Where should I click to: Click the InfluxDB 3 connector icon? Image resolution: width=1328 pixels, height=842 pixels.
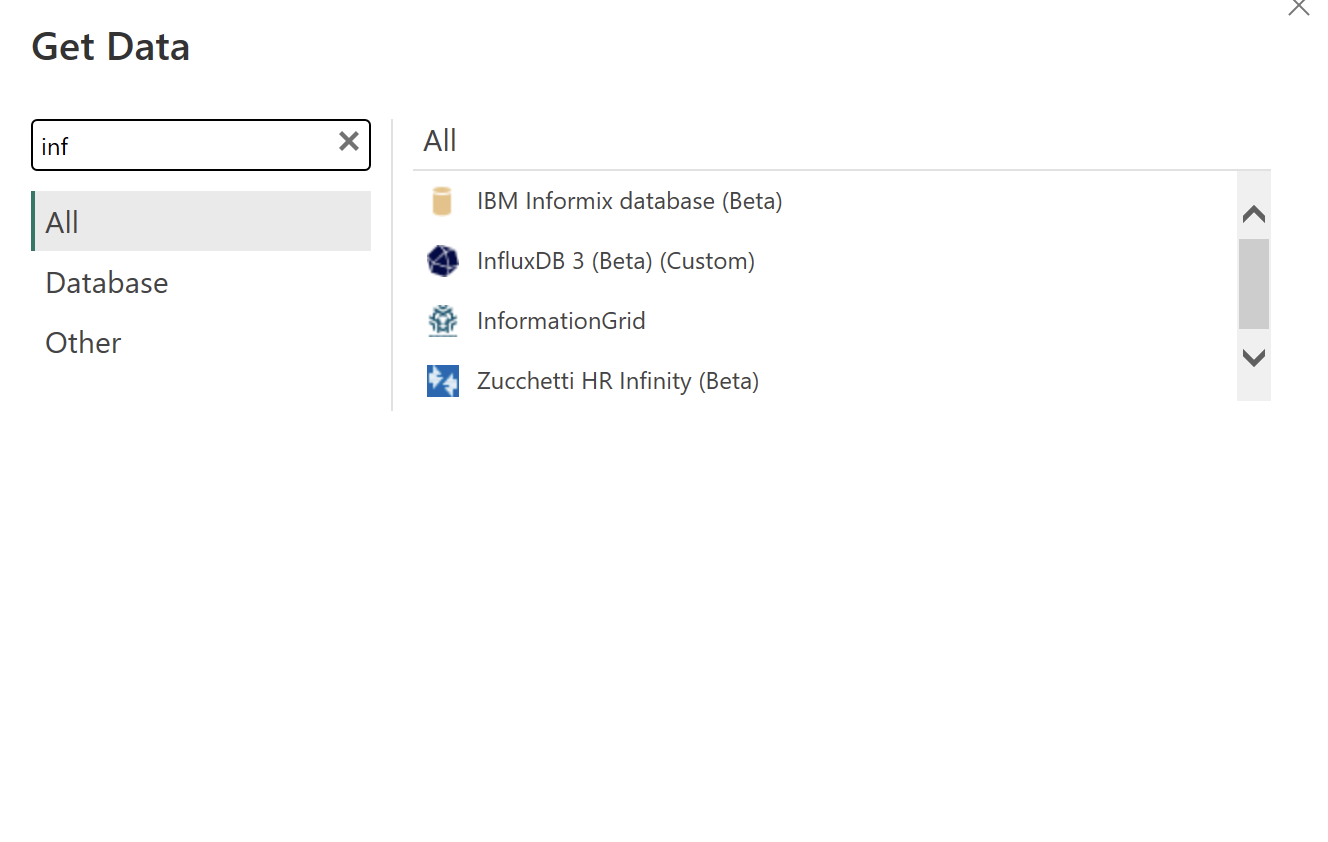tap(442, 261)
